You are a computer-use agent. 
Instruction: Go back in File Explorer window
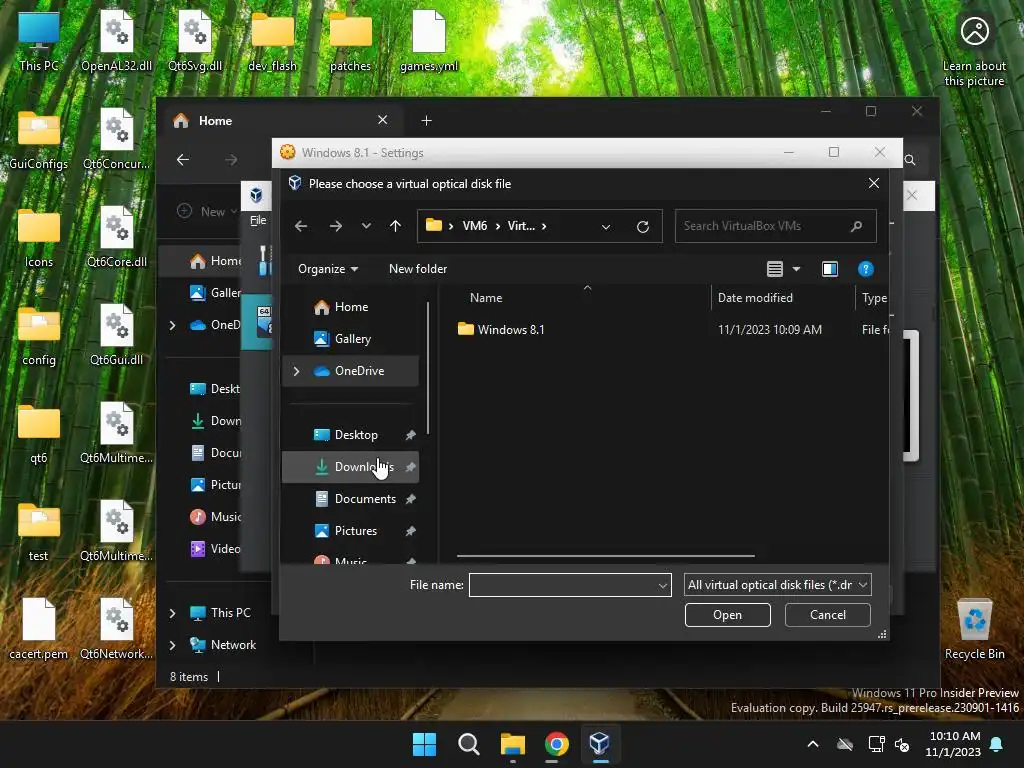click(x=183, y=159)
